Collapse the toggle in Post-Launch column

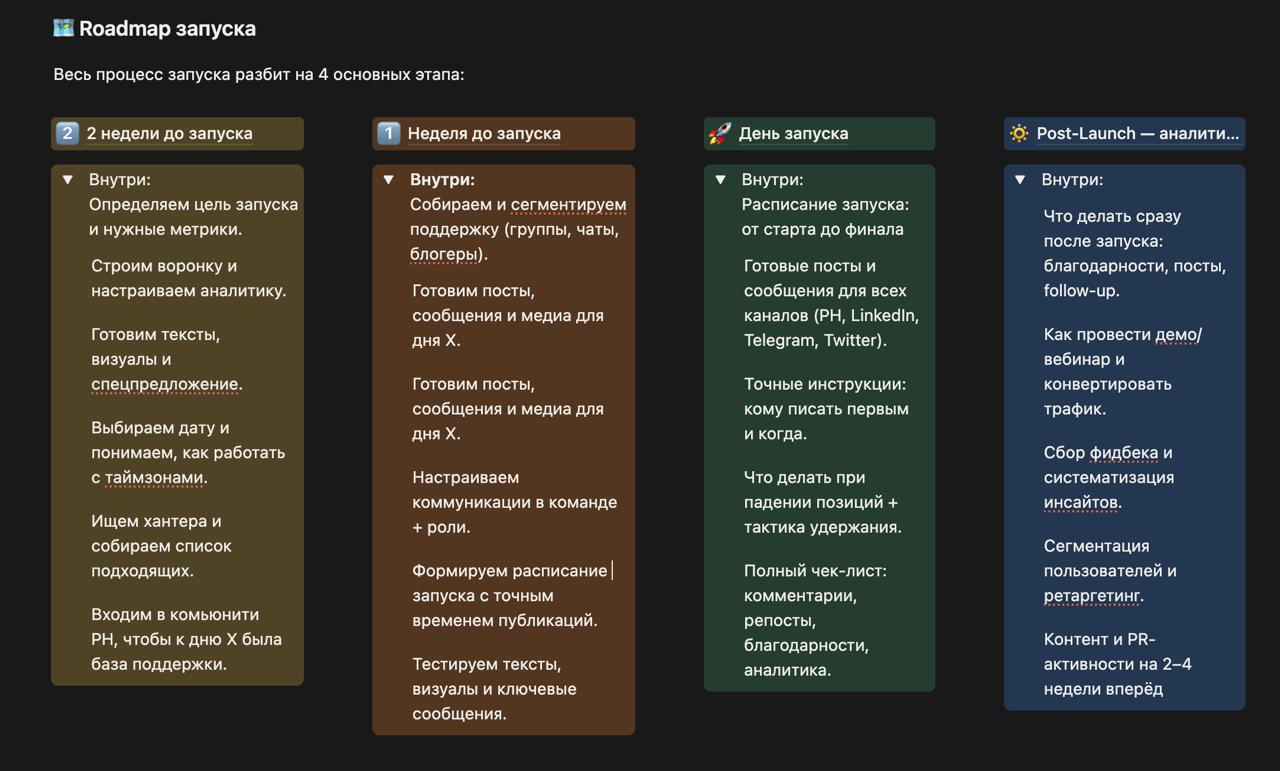click(x=1020, y=180)
